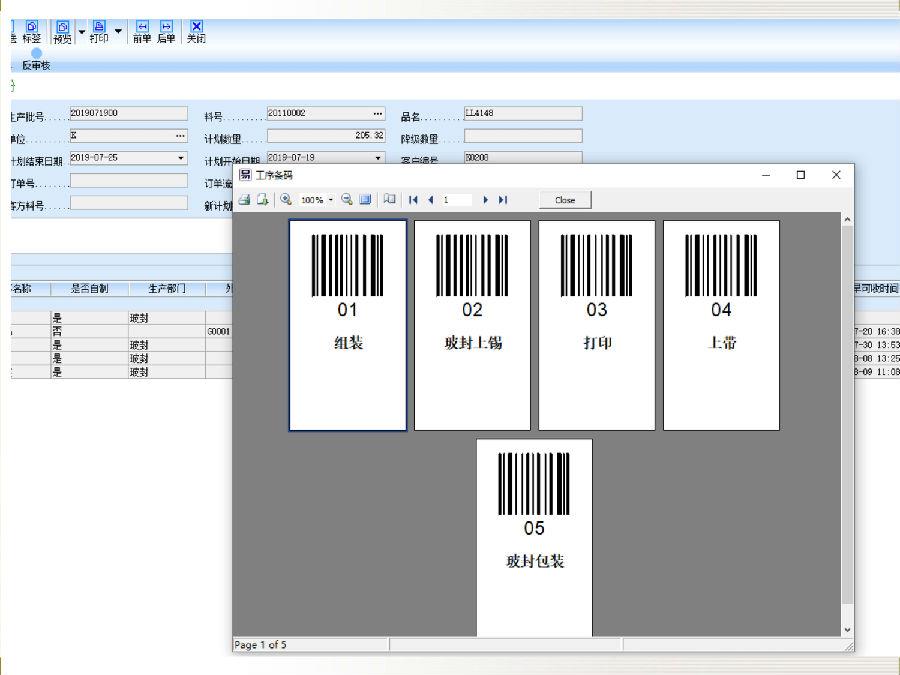Click the empty 客方料号 field

[129, 203]
